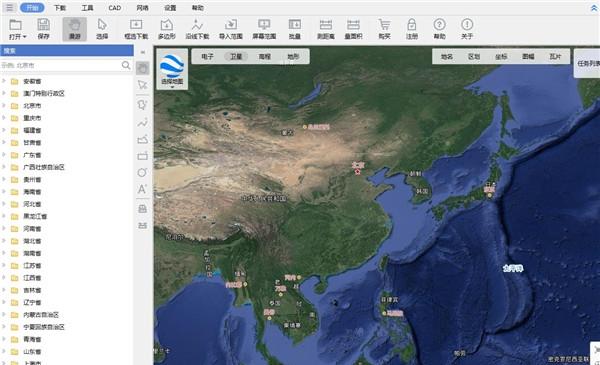Viewport: 600px width, 365px height.
Task: Toggle 图幅 map sheet overlay
Action: point(528,56)
